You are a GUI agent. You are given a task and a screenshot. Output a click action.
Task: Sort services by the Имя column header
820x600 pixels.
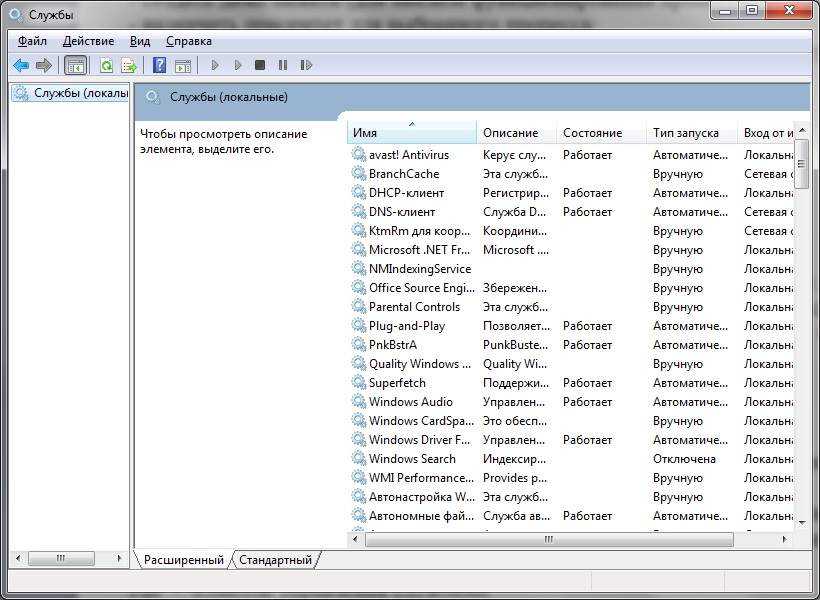(x=411, y=132)
